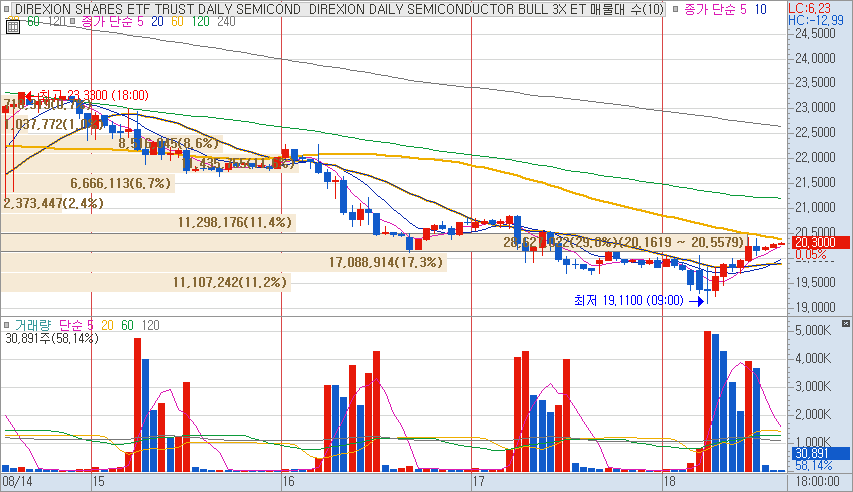Viewport: 853px width, 492px height.
Task: Close the volume pane with X
Action: [845, 323]
